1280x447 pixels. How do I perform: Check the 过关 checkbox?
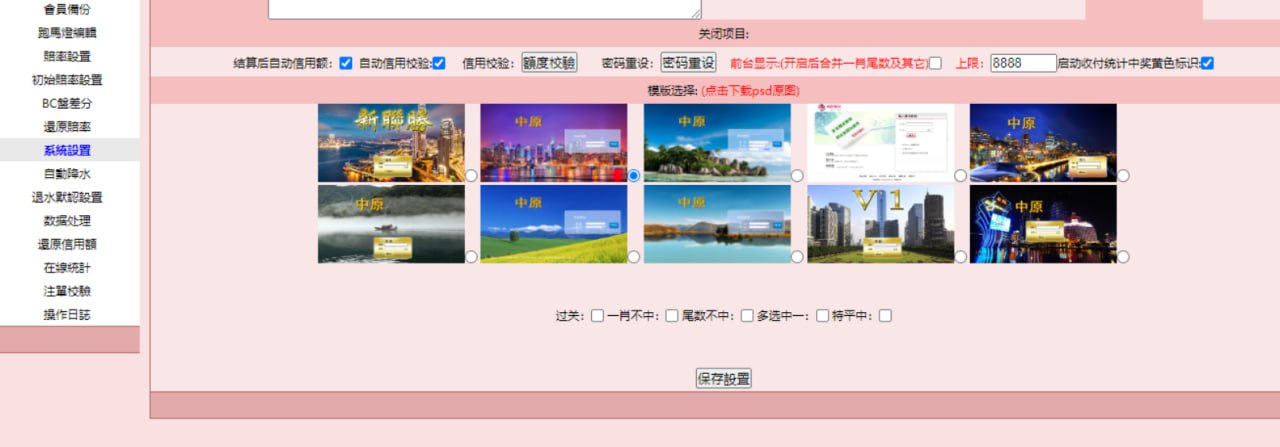pos(597,316)
